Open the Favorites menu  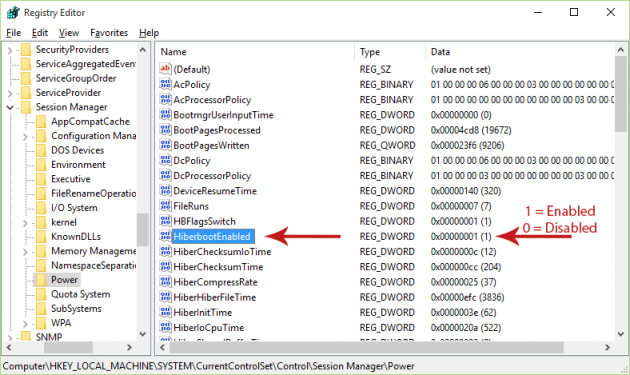(x=109, y=33)
